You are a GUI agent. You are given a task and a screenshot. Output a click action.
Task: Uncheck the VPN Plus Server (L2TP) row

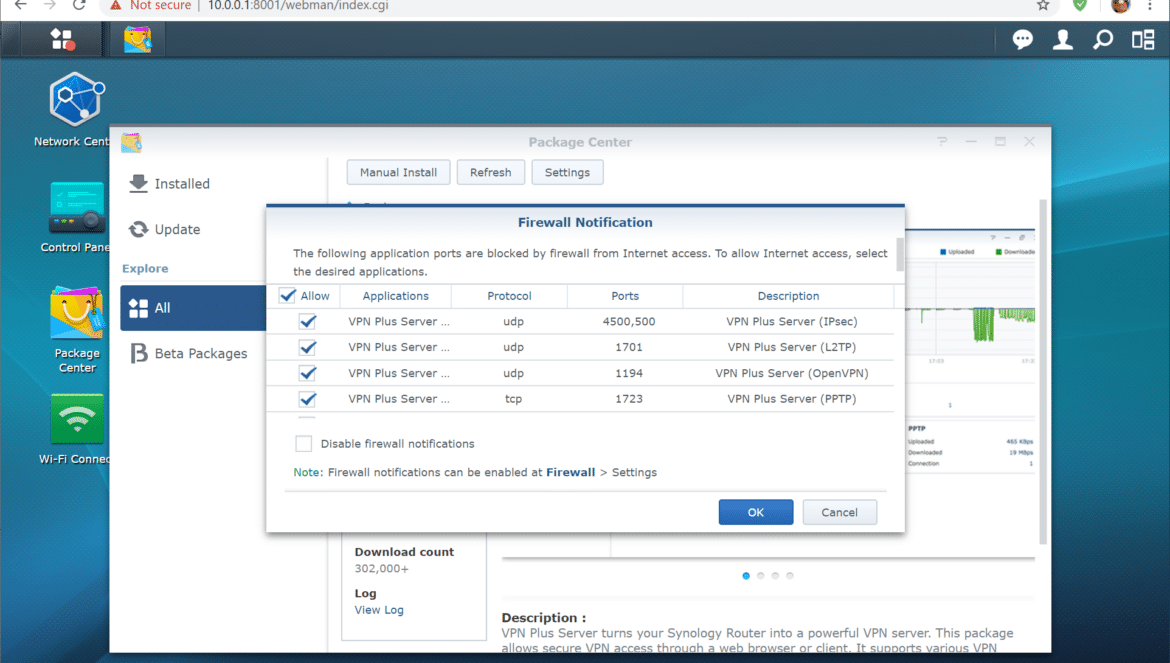tap(307, 348)
